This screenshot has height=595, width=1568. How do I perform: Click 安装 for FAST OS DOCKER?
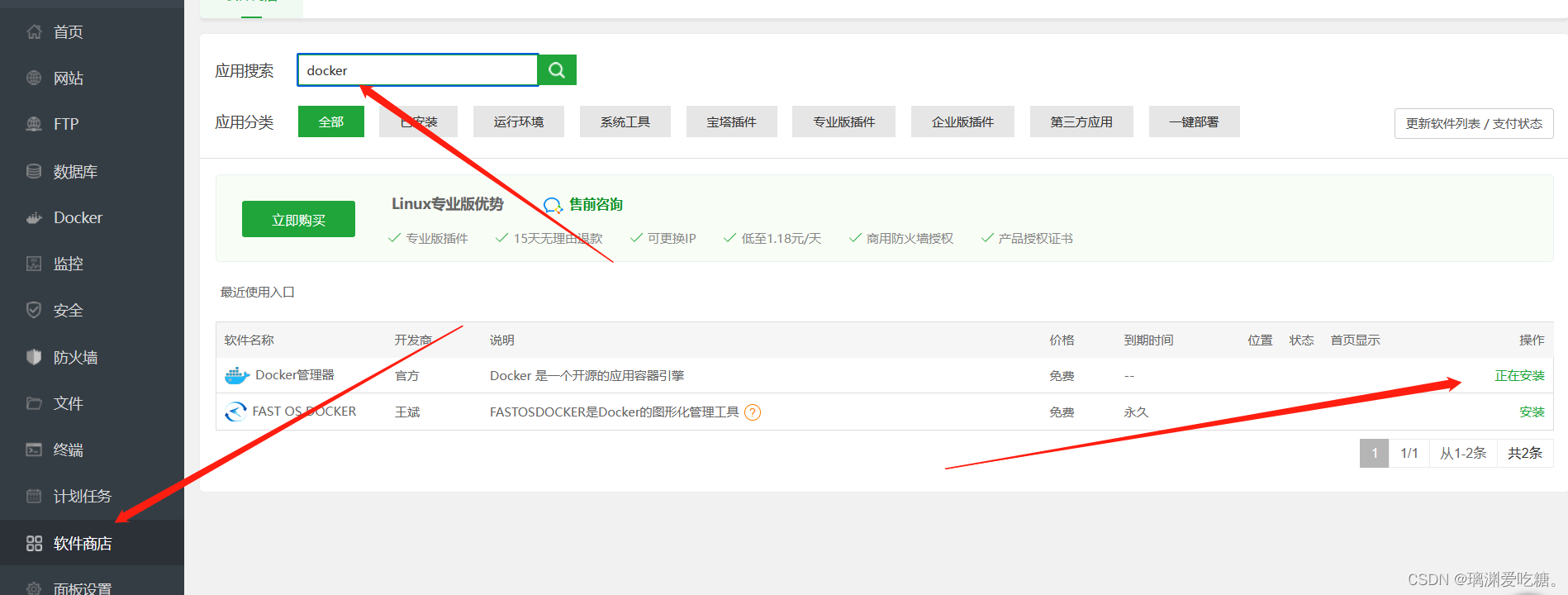click(x=1532, y=412)
